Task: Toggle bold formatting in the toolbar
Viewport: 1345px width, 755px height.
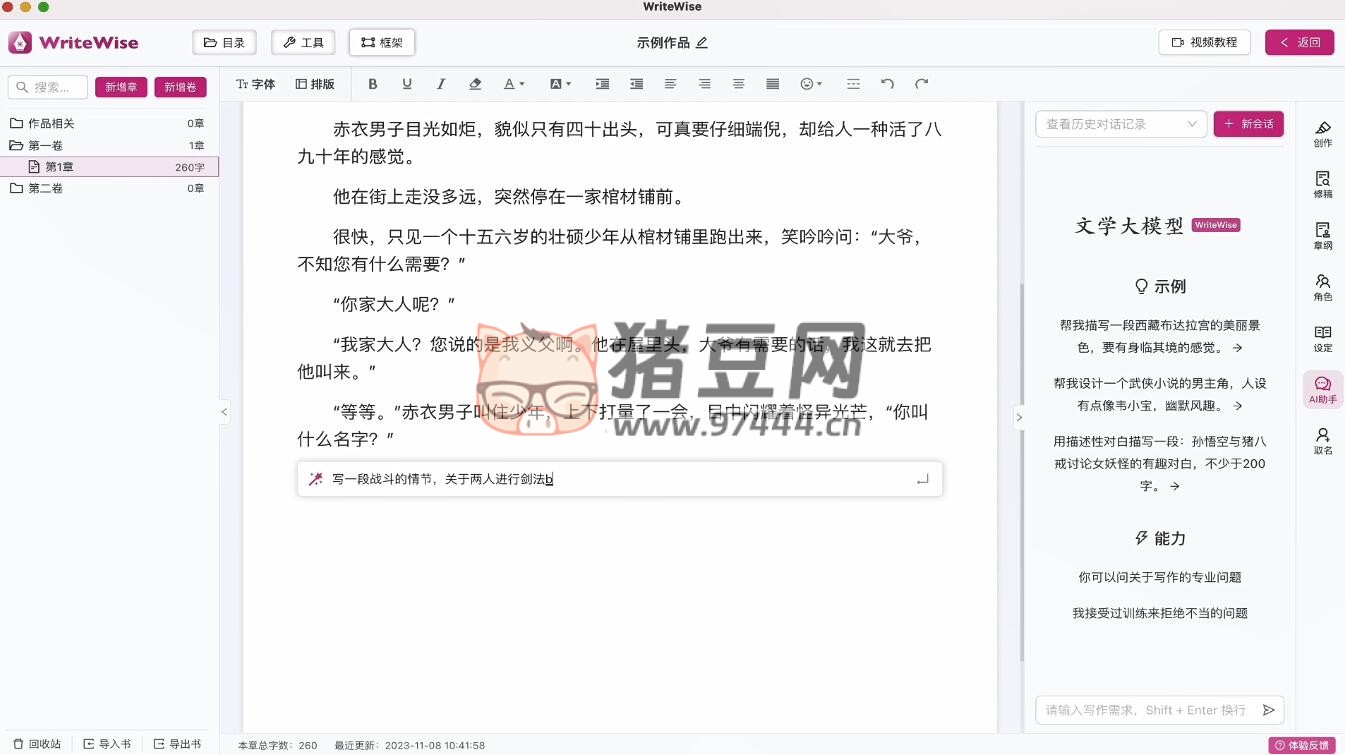Action: (373, 84)
